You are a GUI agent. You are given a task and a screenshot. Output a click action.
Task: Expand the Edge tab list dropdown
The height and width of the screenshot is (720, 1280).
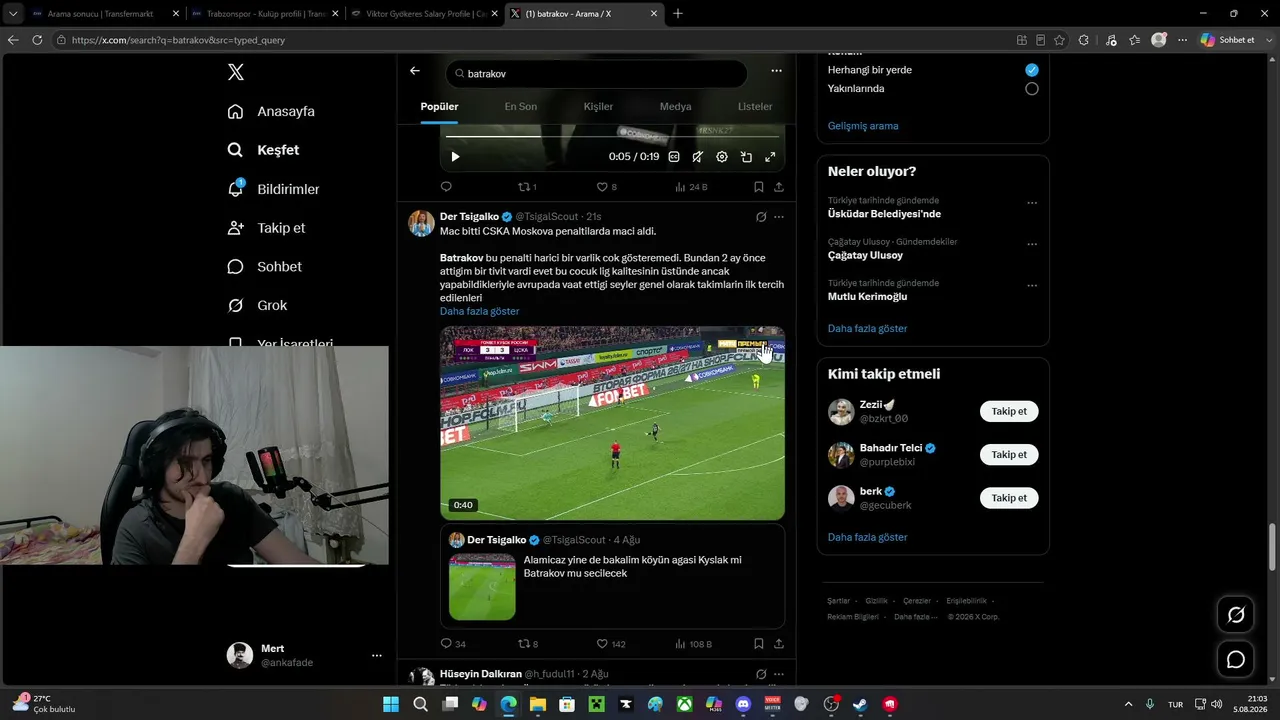[13, 14]
